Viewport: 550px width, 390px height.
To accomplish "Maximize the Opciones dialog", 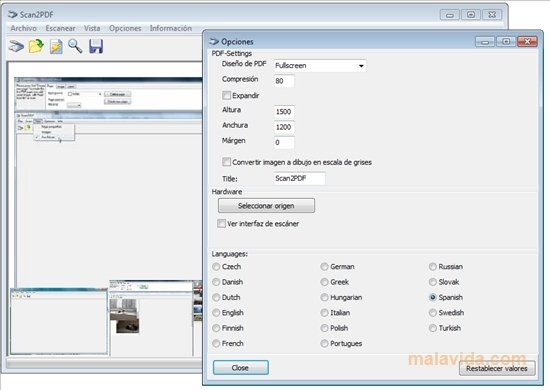I will 506,42.
